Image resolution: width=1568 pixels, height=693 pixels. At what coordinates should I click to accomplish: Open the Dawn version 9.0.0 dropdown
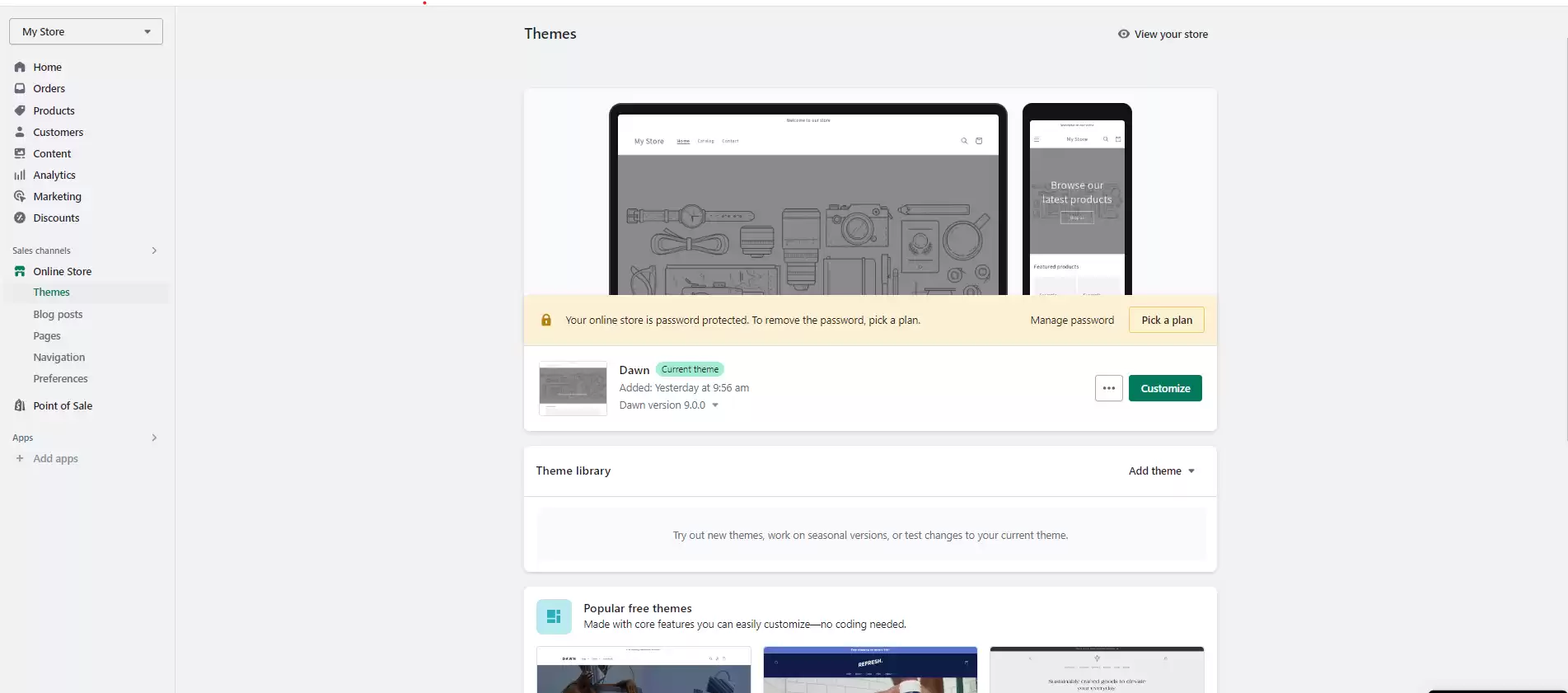coord(669,405)
